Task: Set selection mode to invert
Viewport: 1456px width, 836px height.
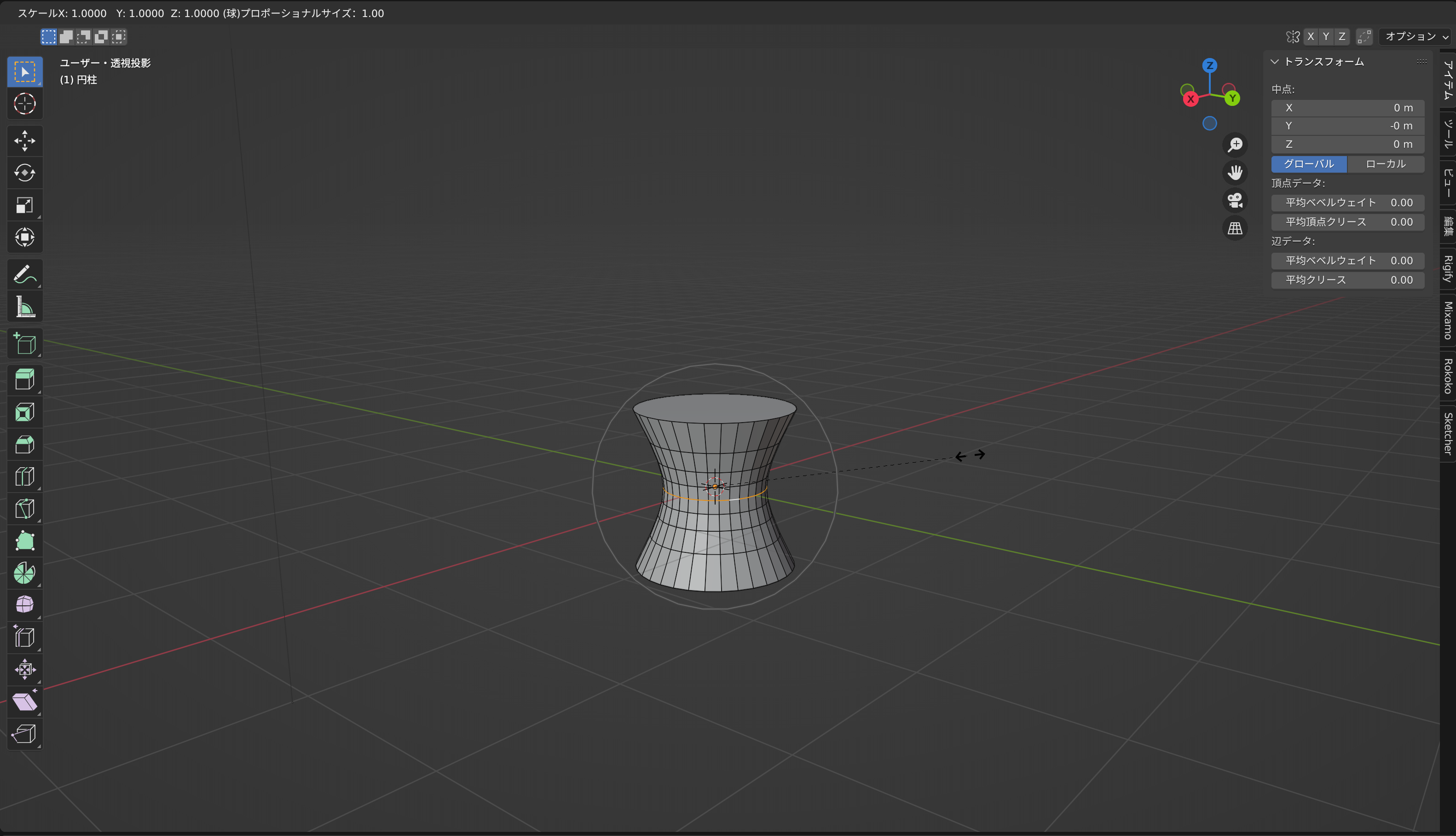Action: coord(101,37)
